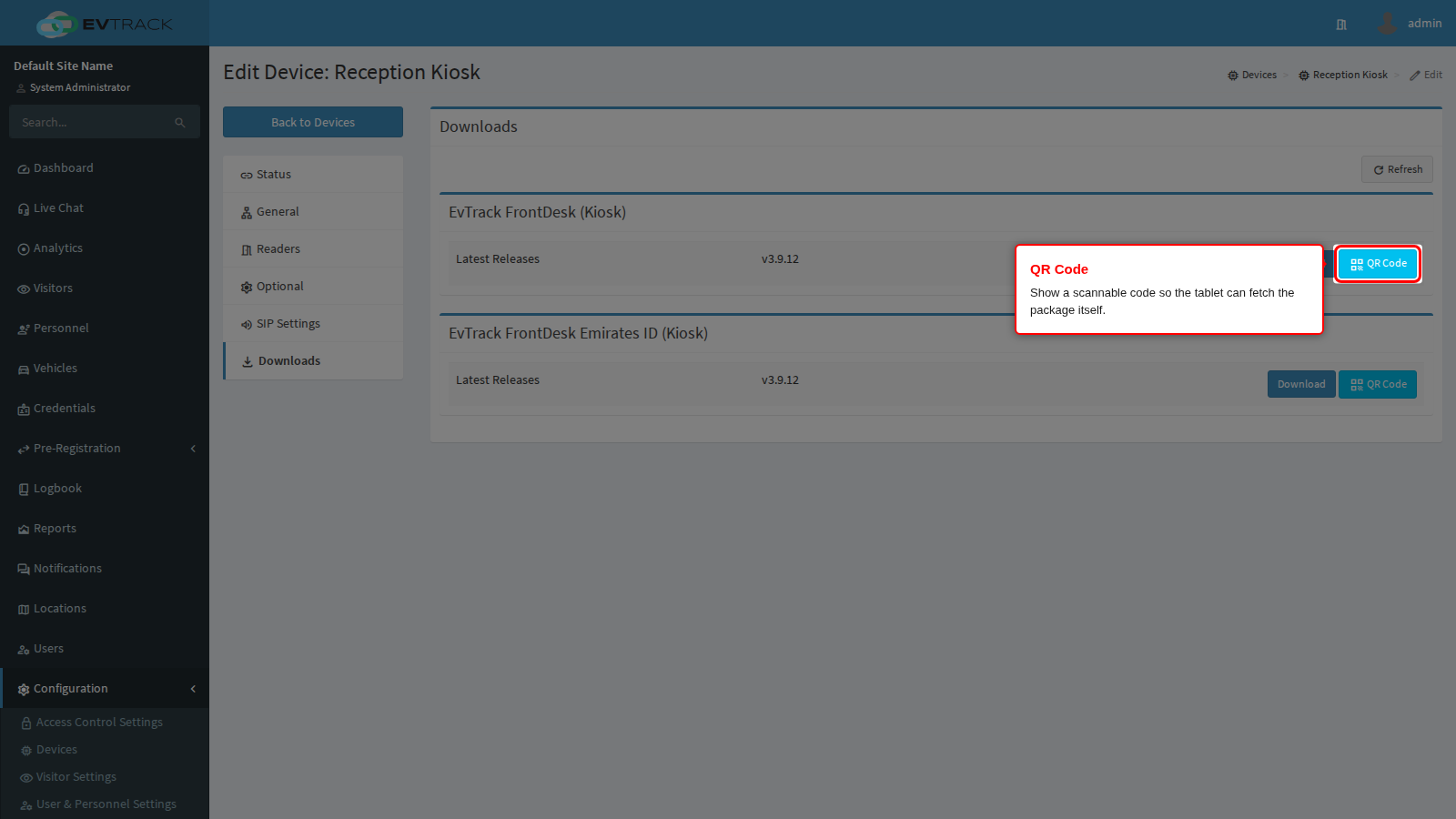
Task: Click the Personnel icon in the sidebar
Action: (x=24, y=329)
